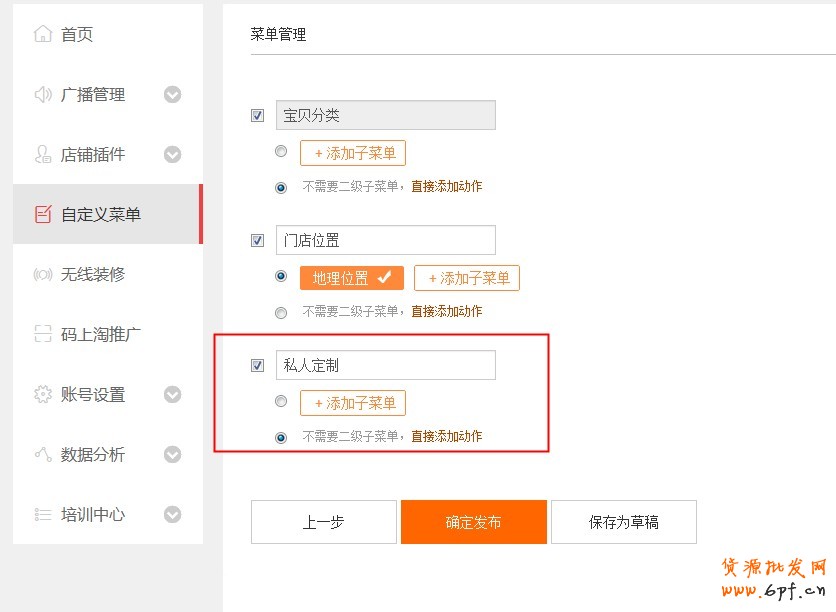Screen dimensions: 836x612
Task: Click the 私人定制 menu name field
Action: [x=385, y=366]
